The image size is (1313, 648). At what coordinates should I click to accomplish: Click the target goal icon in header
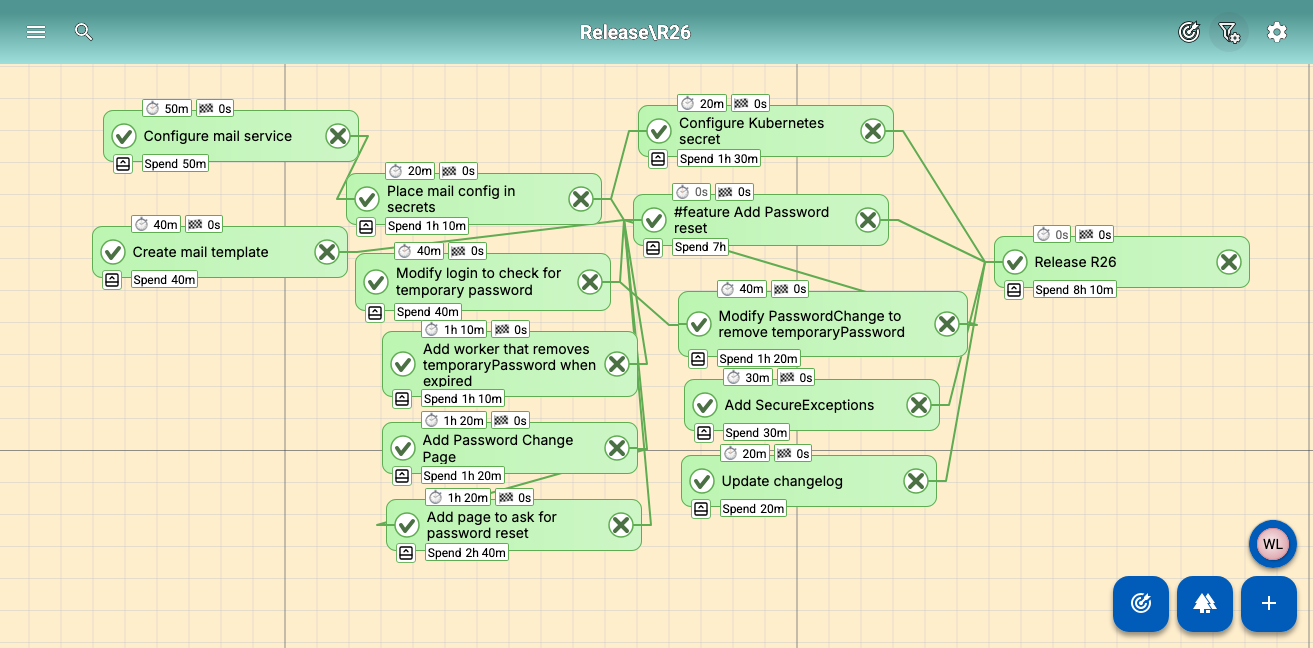tap(1188, 32)
